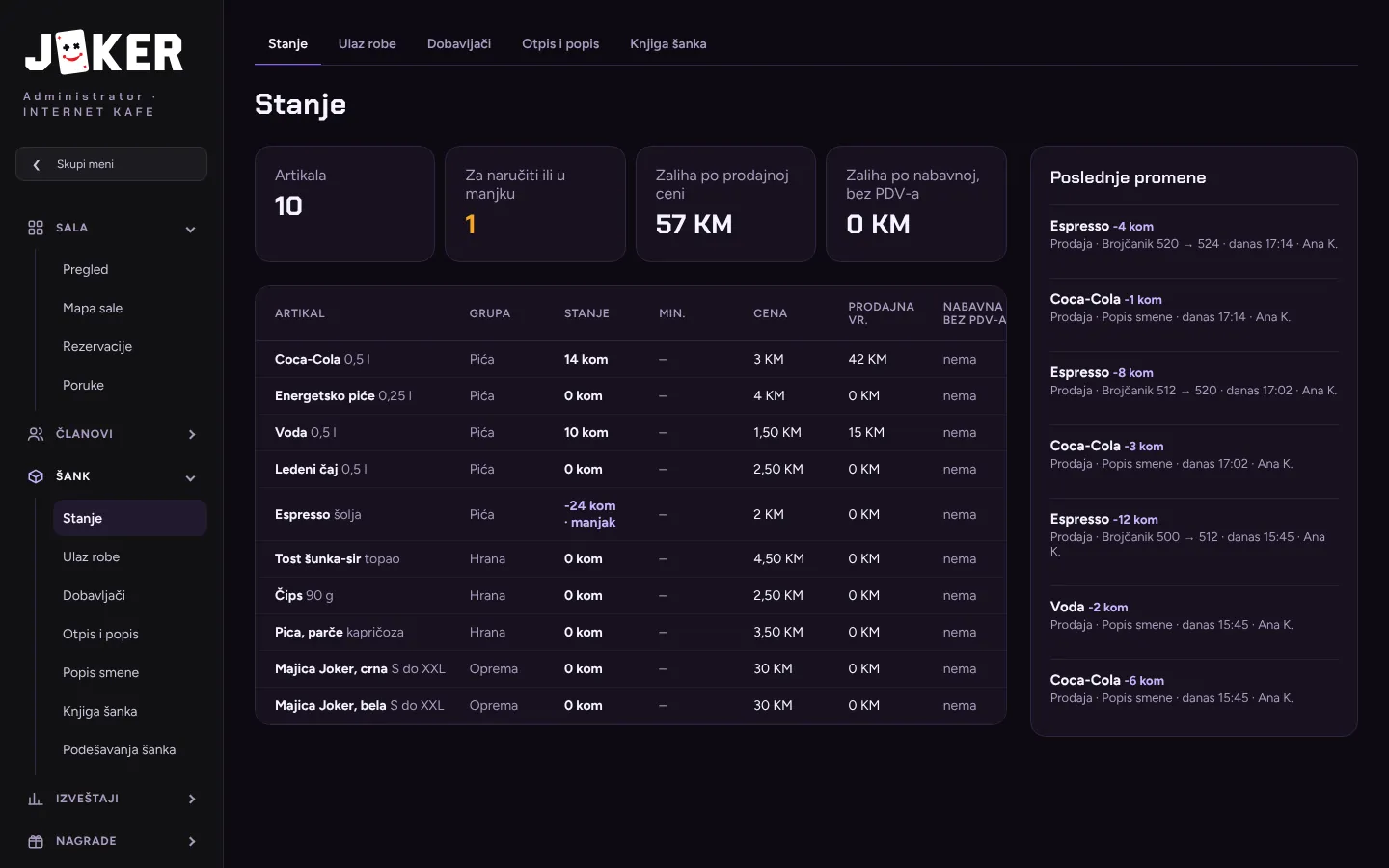The height and width of the screenshot is (868, 1389).
Task: Expand the Članovi section chevron
Action: 191,434
